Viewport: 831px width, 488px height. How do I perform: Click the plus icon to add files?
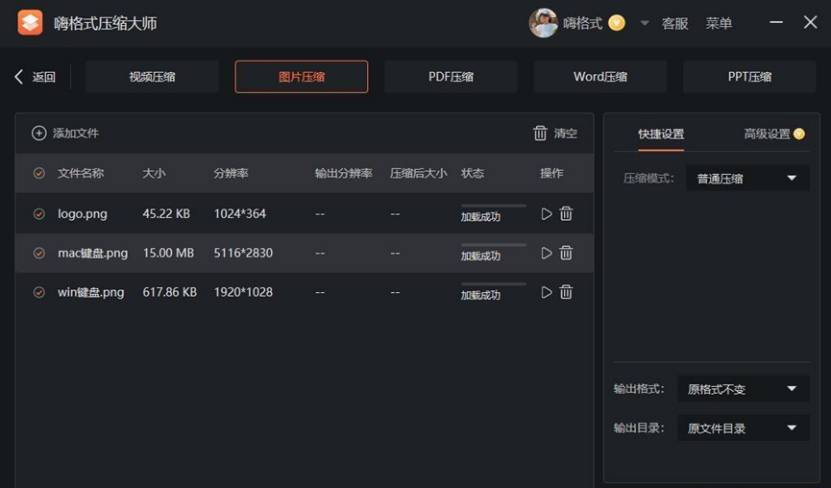coord(39,133)
